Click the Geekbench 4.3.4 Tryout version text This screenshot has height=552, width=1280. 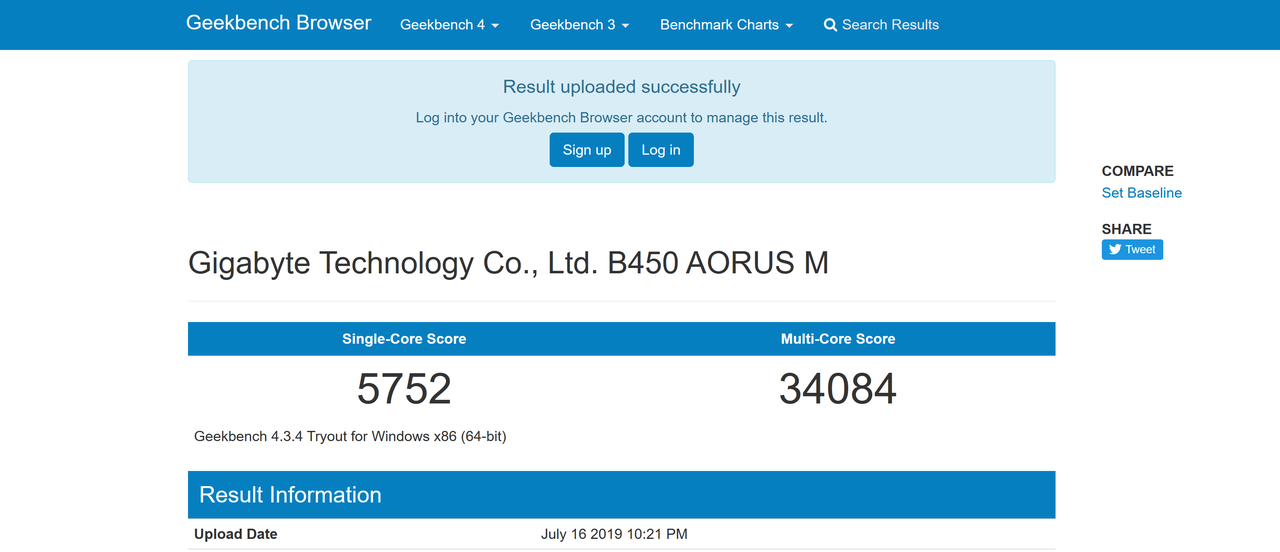pyautogui.click(x=350, y=437)
